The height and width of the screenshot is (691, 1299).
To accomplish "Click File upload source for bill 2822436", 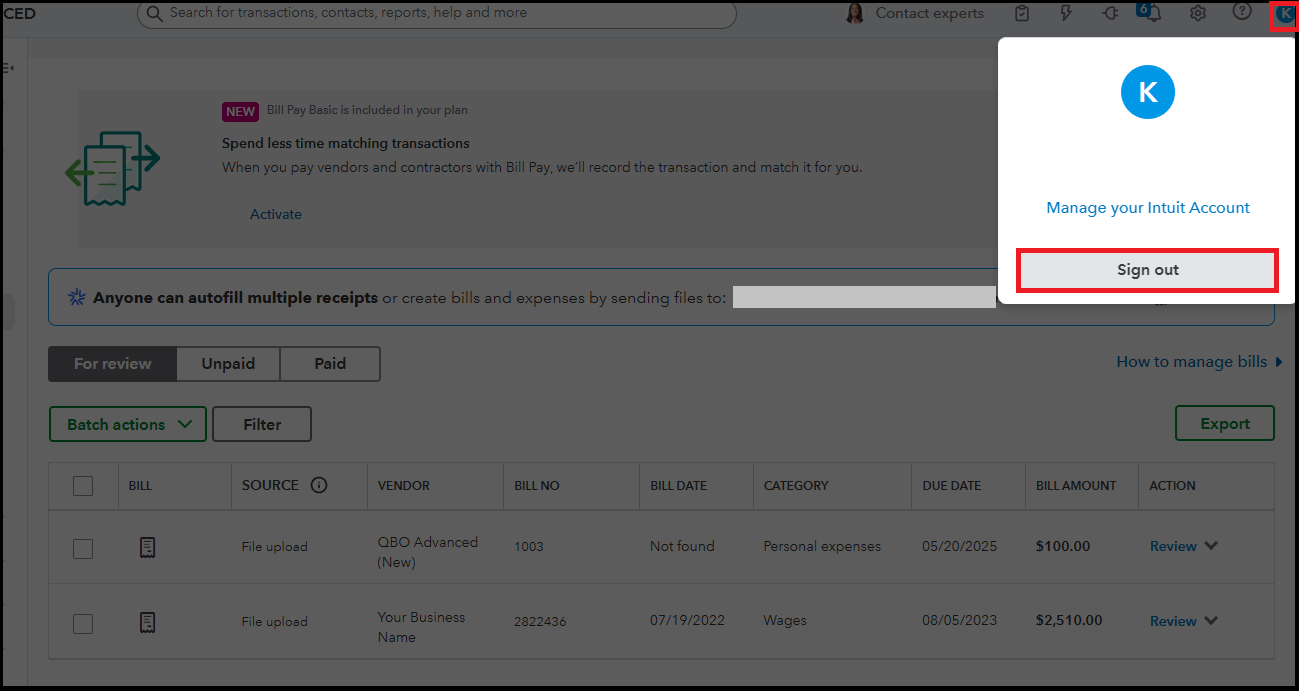I will click(274, 622).
